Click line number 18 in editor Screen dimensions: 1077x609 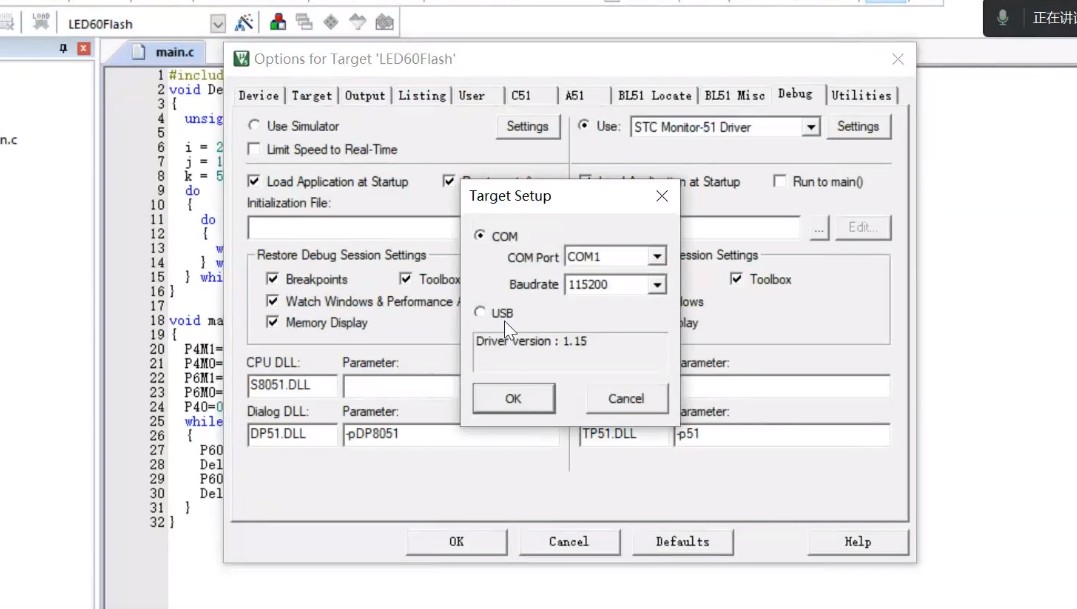pyautogui.click(x=157, y=321)
